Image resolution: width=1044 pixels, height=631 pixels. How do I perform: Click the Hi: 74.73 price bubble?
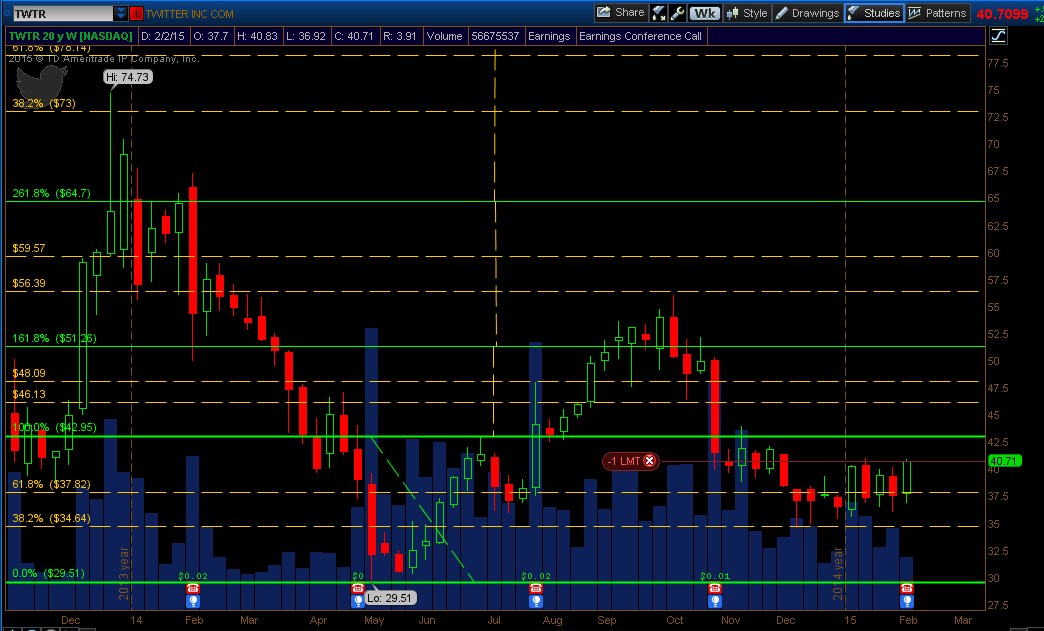[128, 77]
